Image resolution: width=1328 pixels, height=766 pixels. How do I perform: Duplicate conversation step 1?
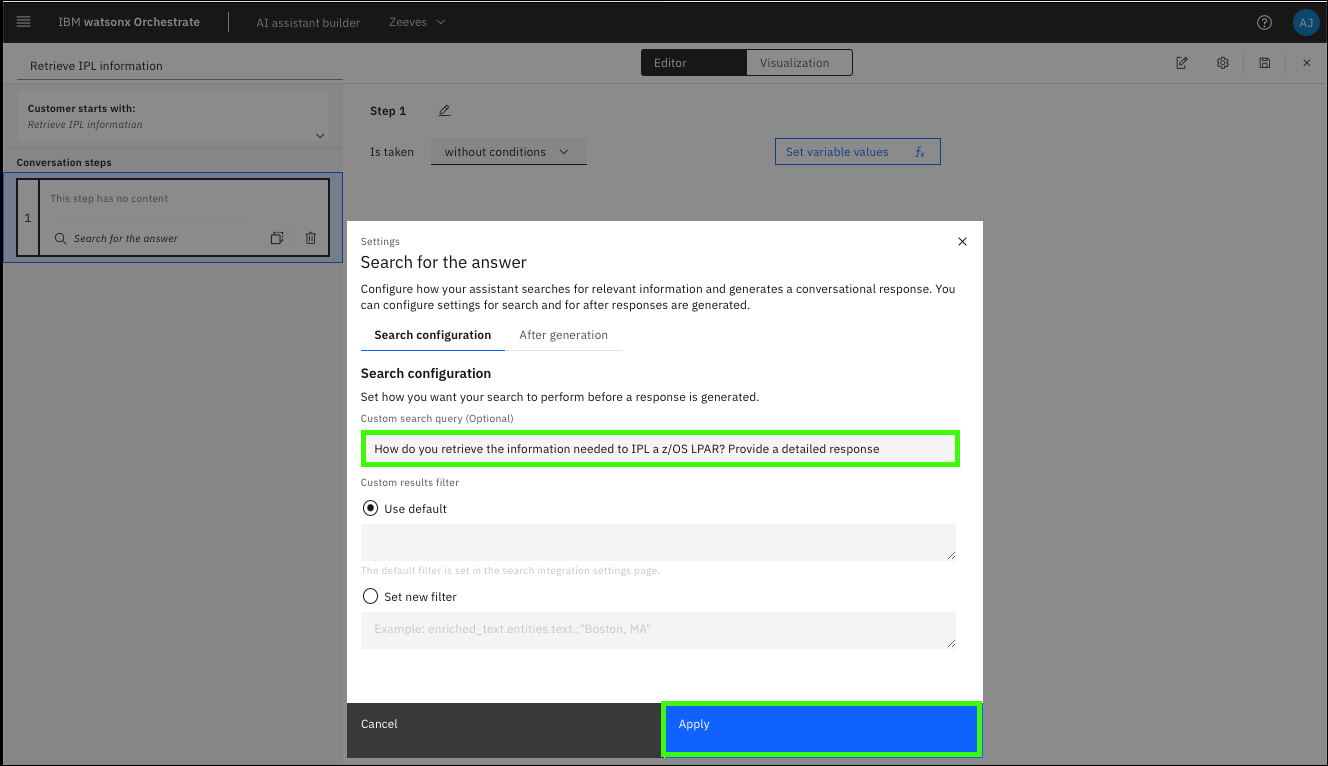(x=277, y=238)
